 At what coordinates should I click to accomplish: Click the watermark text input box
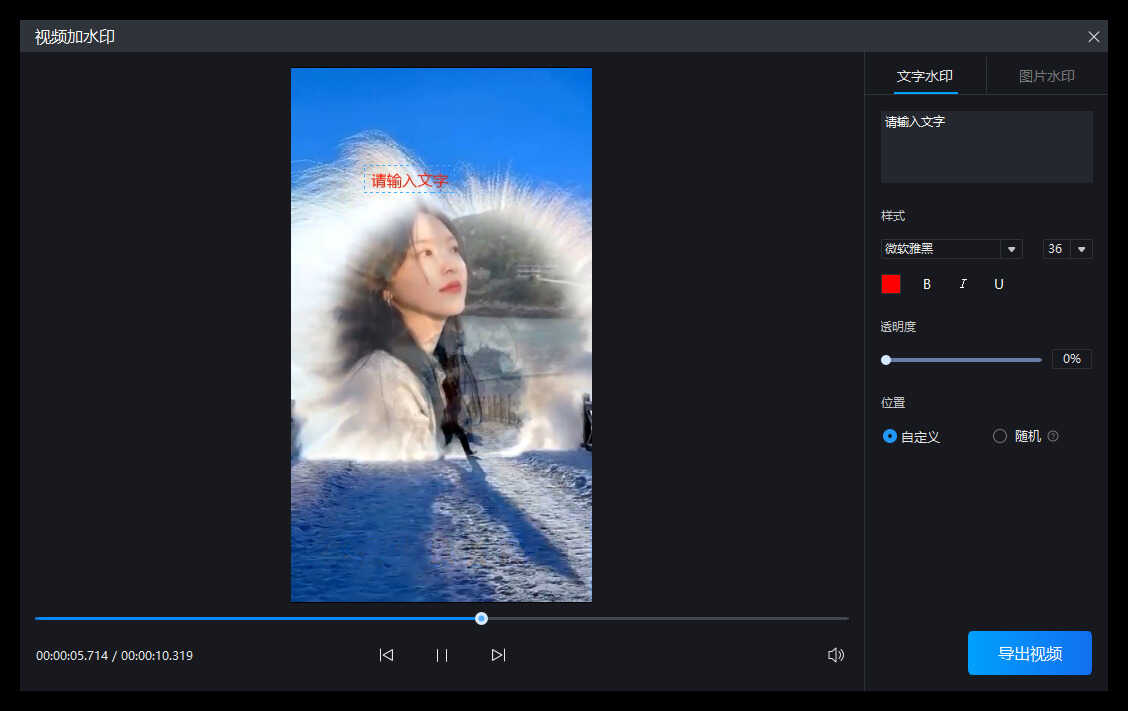[x=986, y=147]
